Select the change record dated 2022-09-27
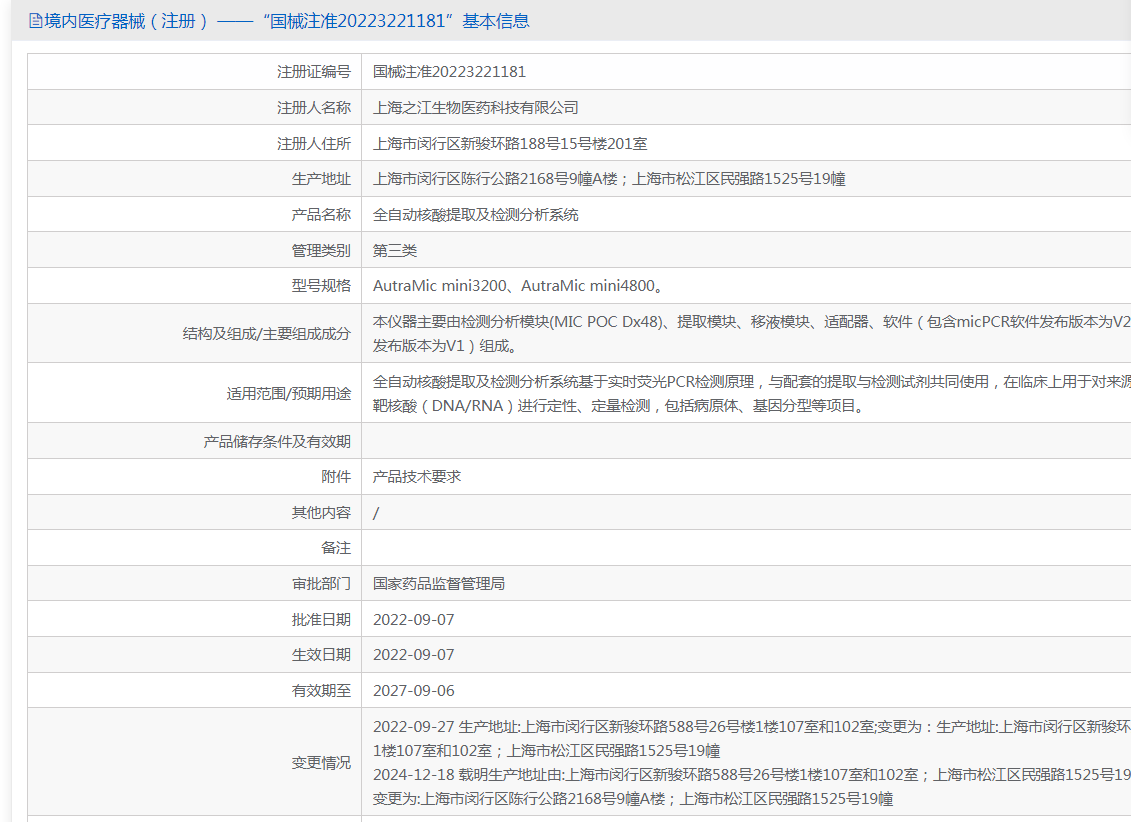1131x822 pixels. [x=752, y=738]
